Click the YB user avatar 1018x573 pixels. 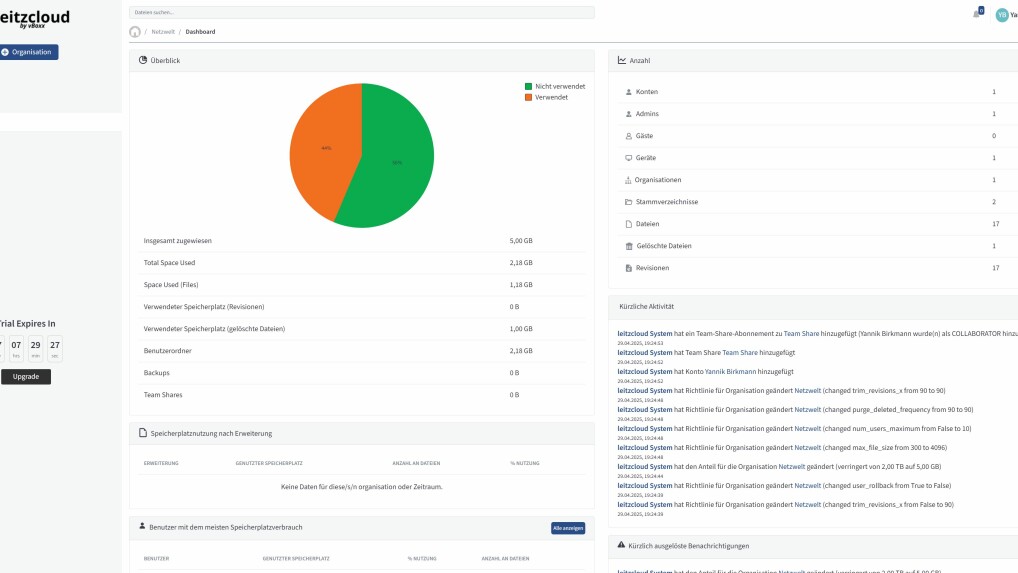pyautogui.click(x=1002, y=14)
